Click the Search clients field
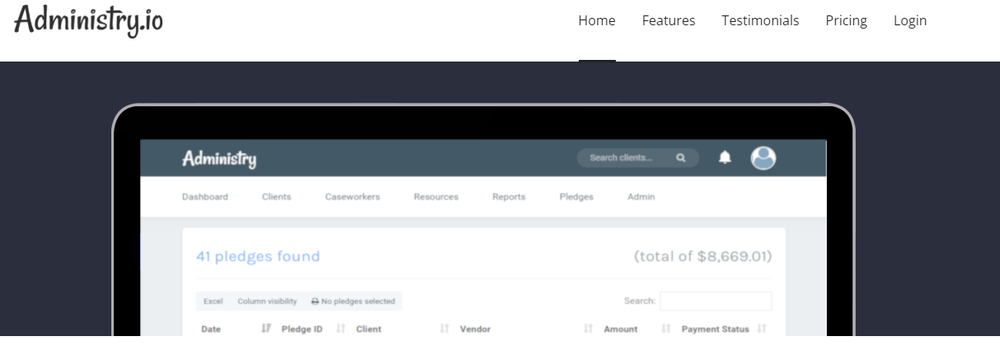 [638, 158]
